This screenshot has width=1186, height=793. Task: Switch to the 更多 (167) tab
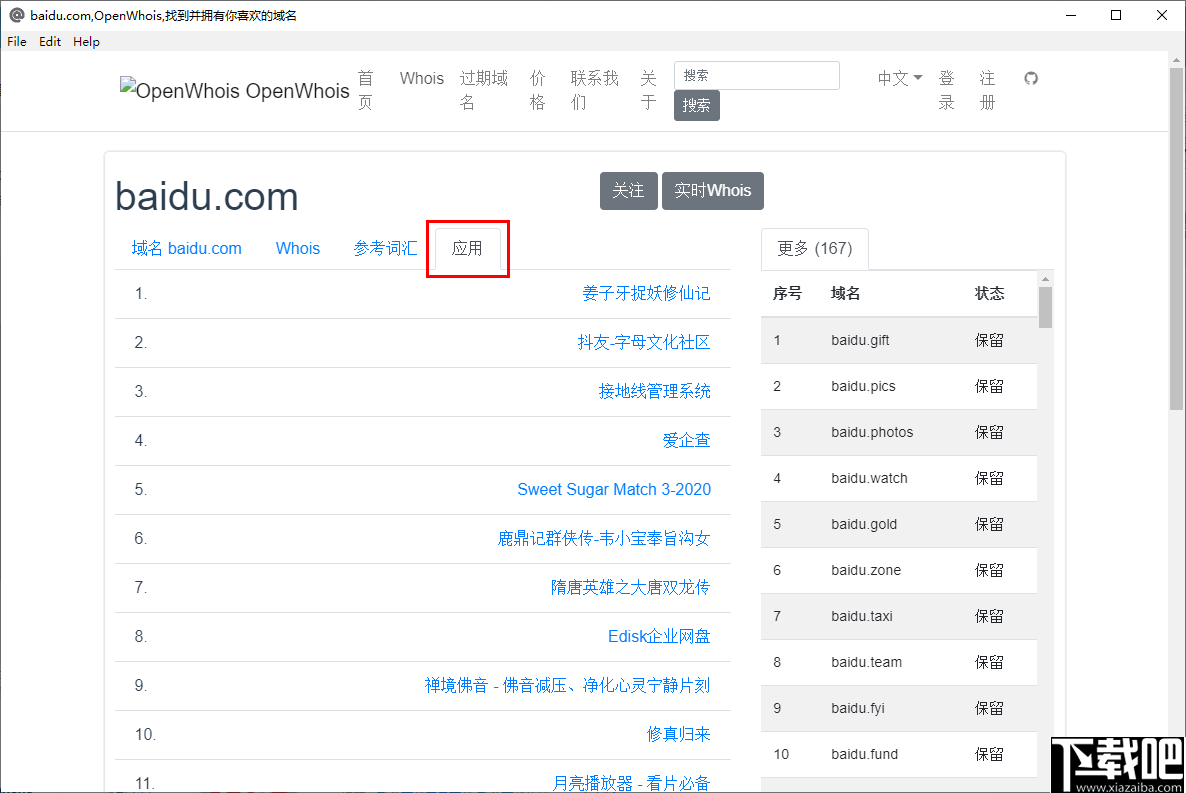click(814, 248)
